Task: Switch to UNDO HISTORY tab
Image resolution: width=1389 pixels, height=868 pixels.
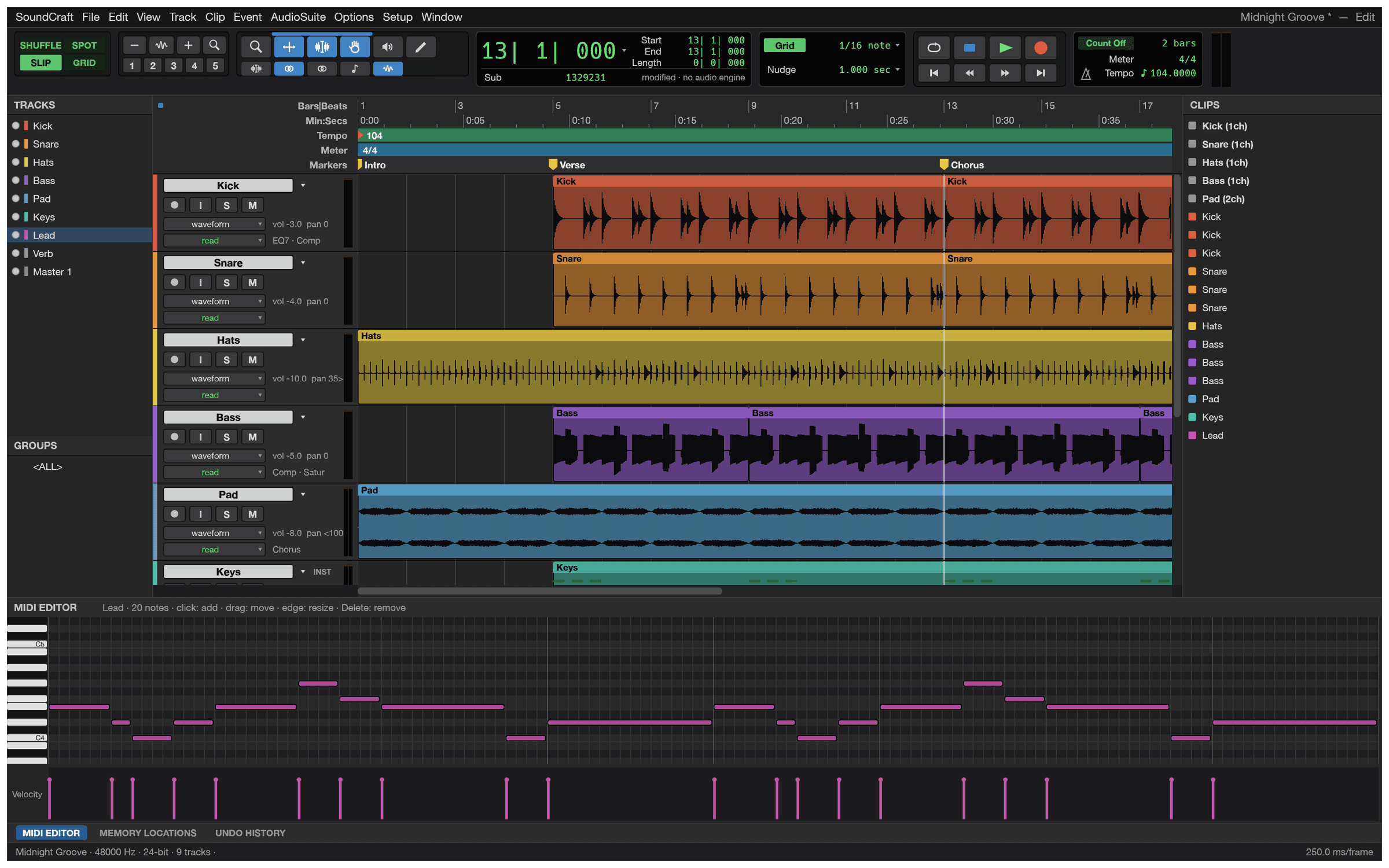Action: (x=250, y=833)
